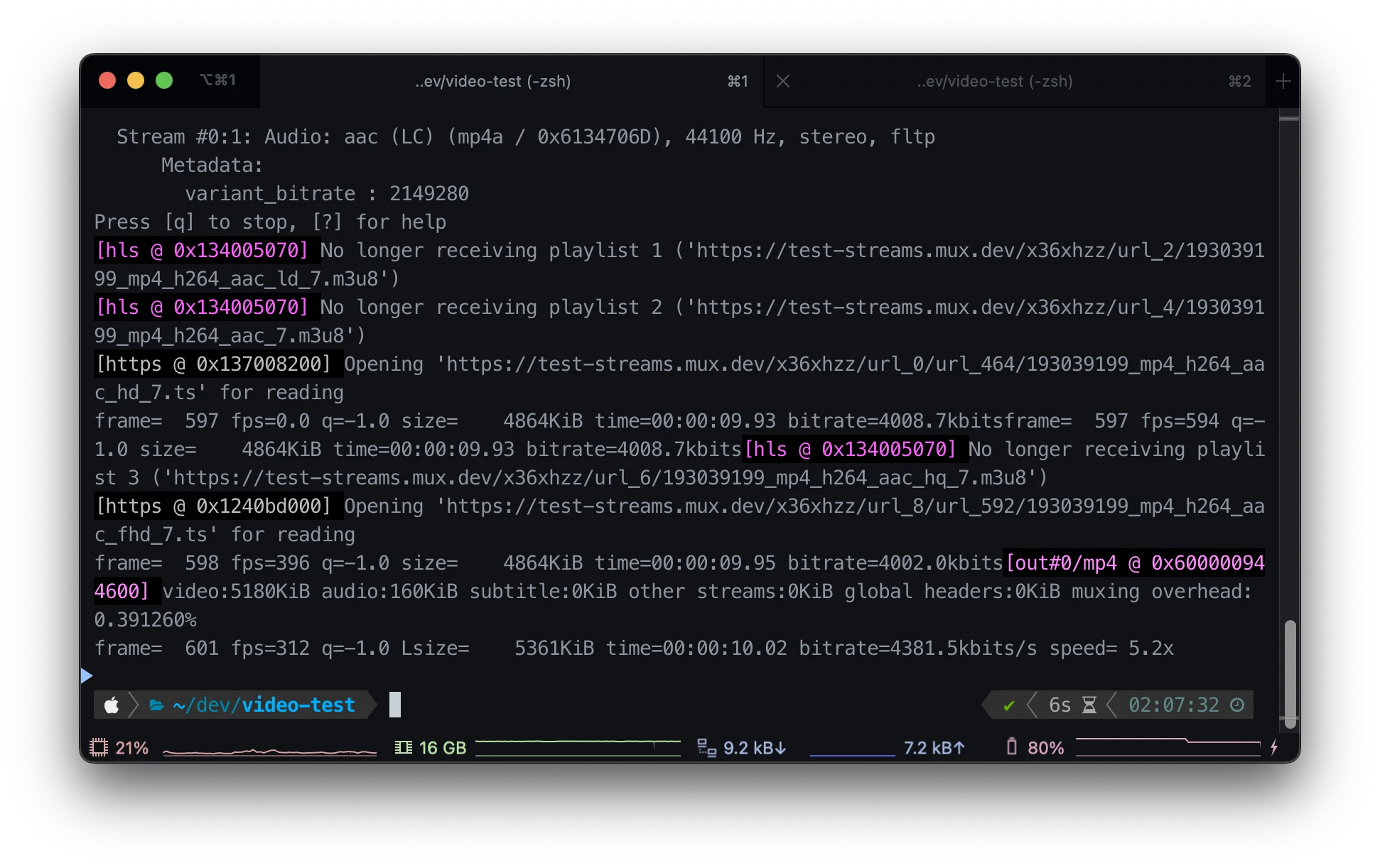Click the green checkmark status icon
This screenshot has width=1380, height=868.
(1008, 705)
